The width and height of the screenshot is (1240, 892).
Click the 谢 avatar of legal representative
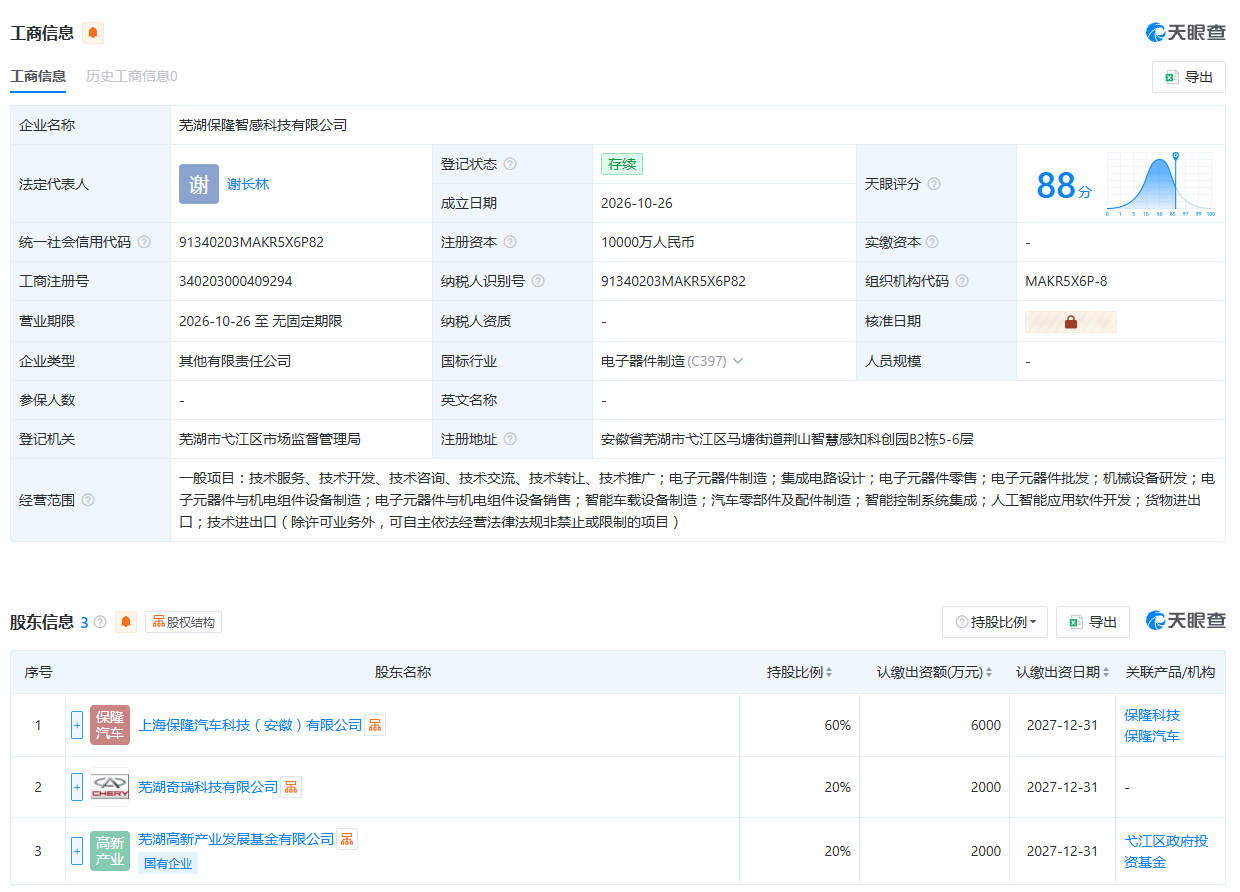coord(199,184)
